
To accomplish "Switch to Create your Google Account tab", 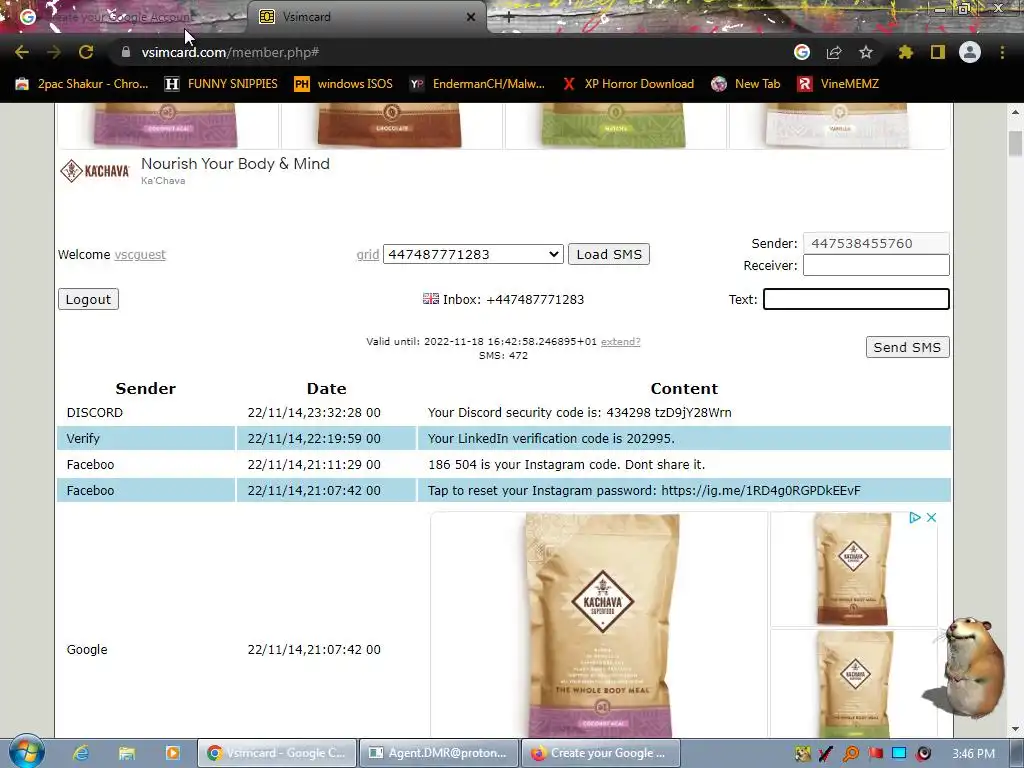I will coord(124,17).
